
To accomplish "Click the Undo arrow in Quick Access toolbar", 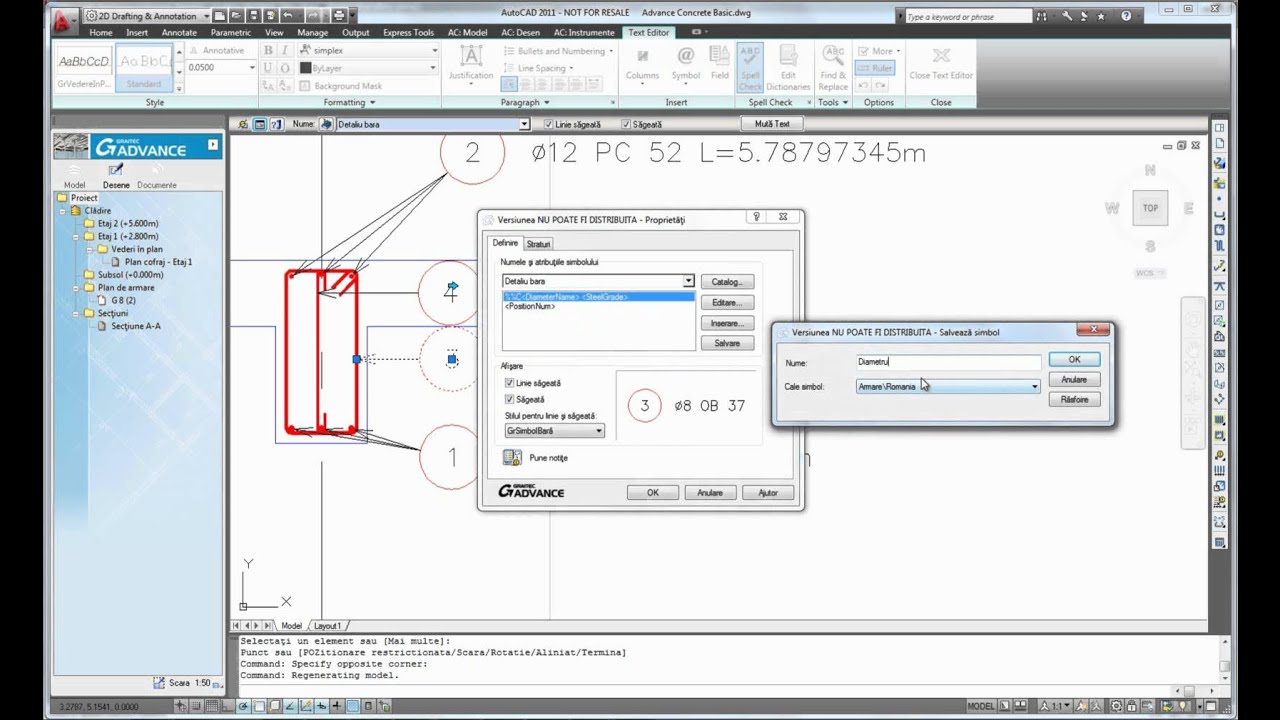I will click(x=287, y=16).
